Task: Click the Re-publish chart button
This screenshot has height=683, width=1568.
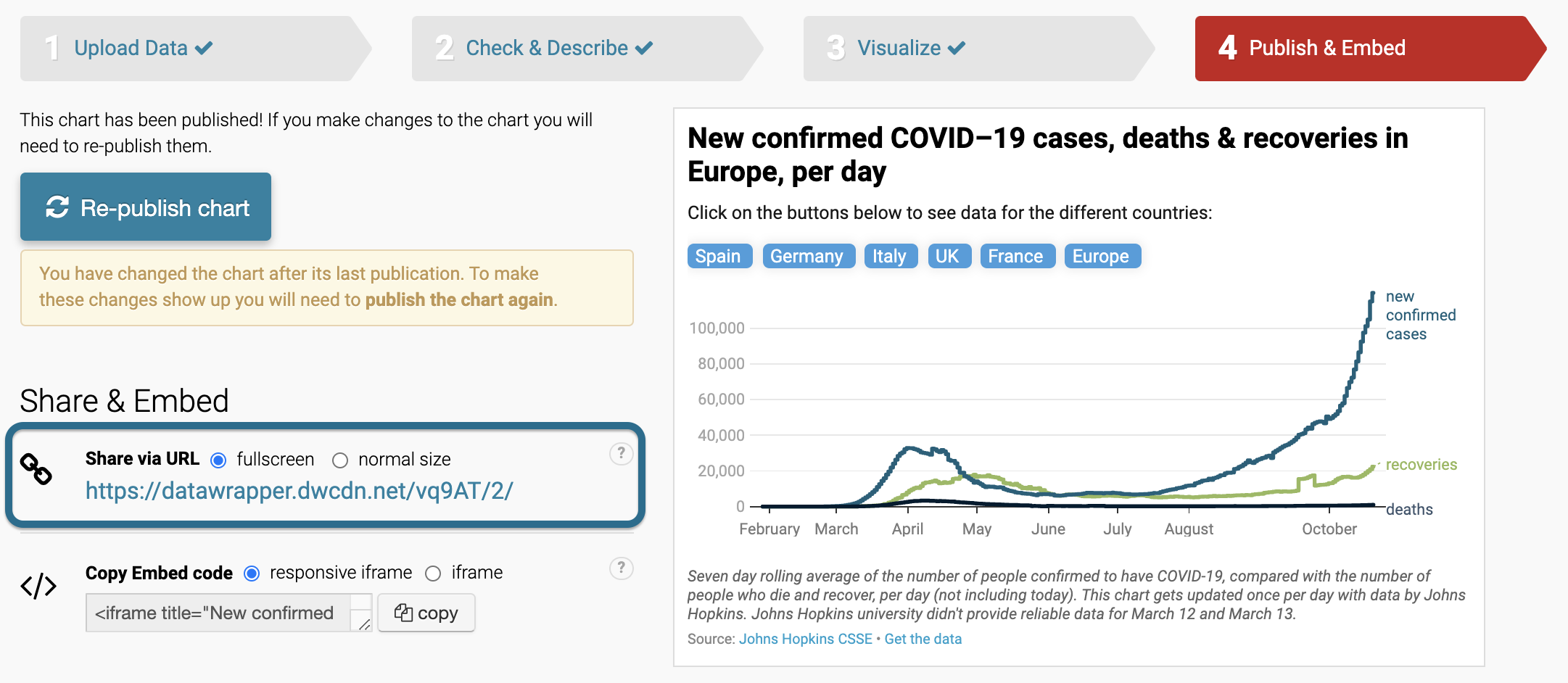Action: [145, 208]
